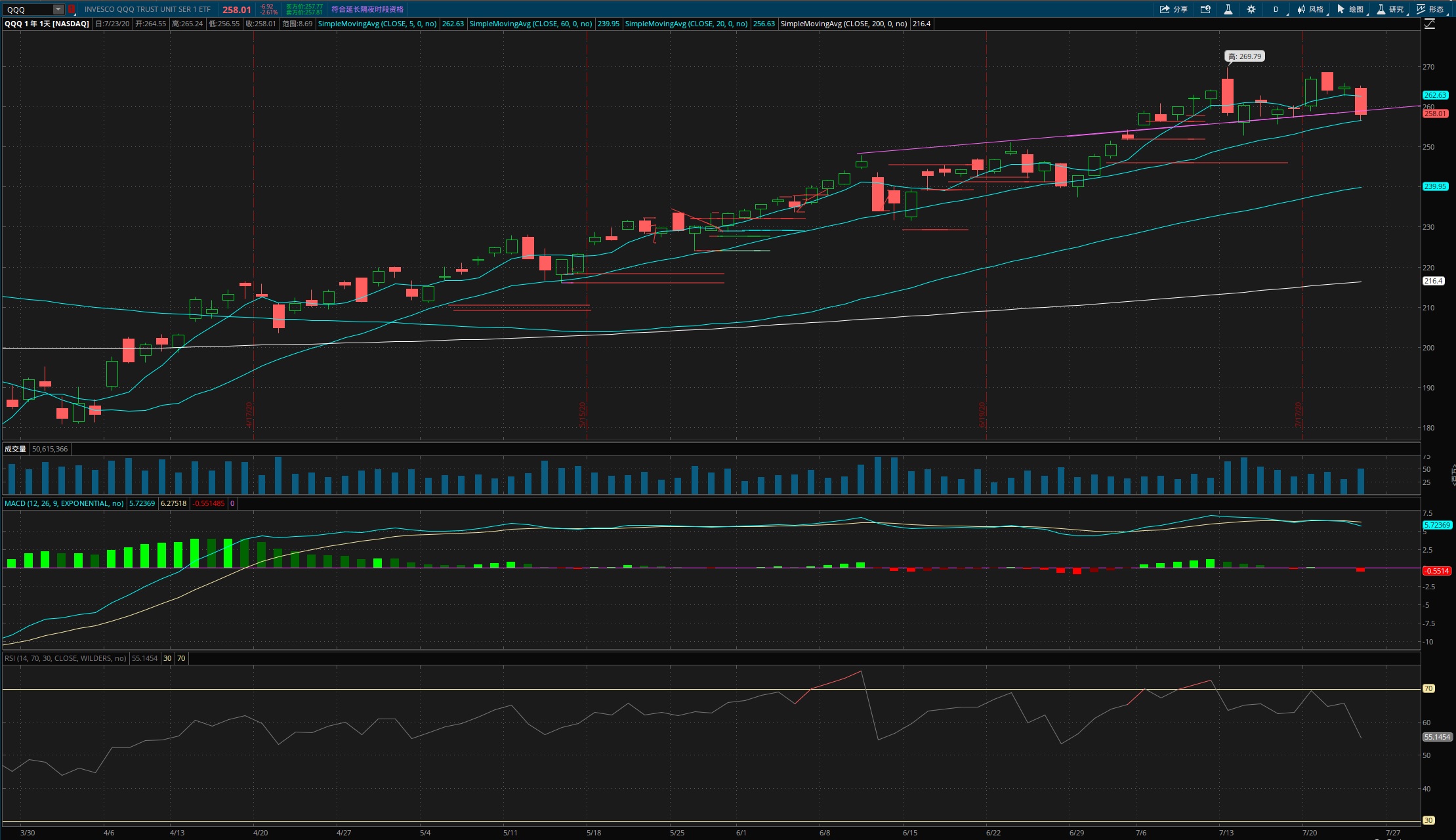Select the RSI (14, 70, 30, CLOSE, WILDERS, no) label

65,658
